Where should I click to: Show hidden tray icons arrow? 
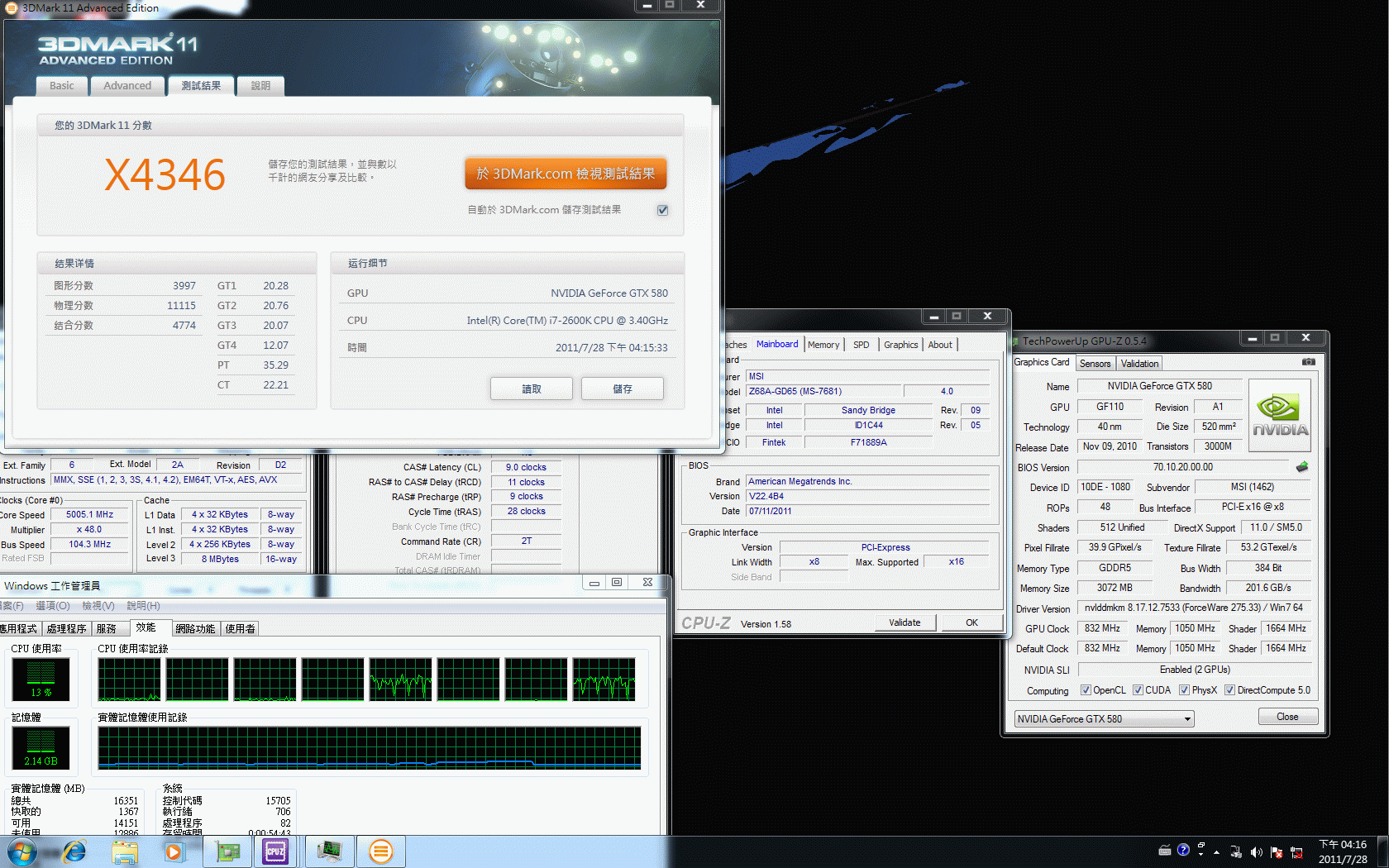[x=1216, y=852]
